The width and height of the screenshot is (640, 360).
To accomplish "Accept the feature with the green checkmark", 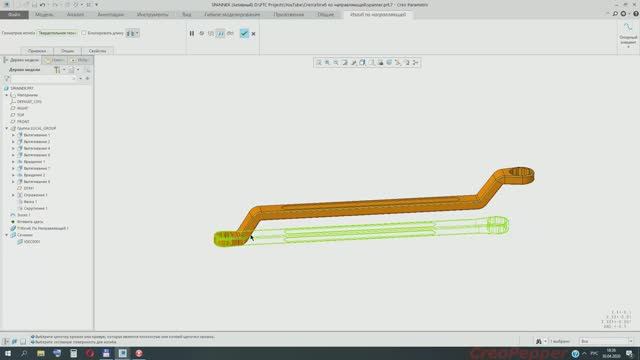I will coord(244,33).
